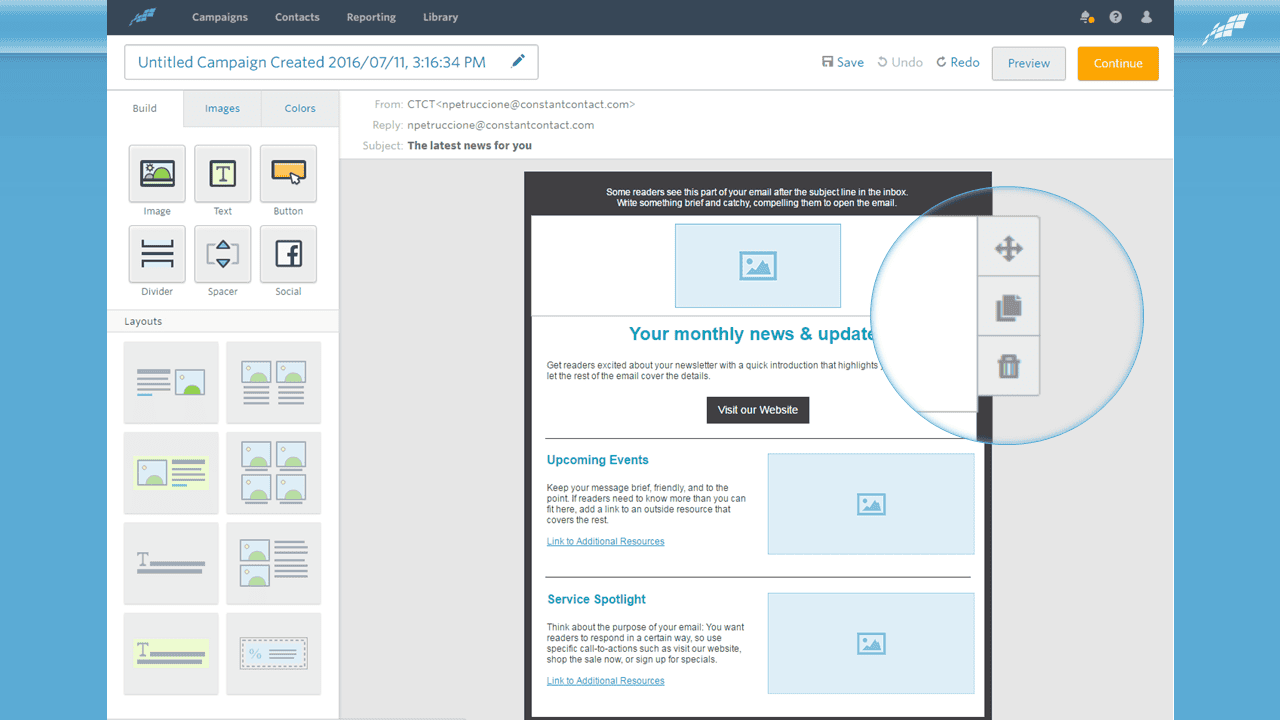Click Upcoming Events Link to Additional Resources
This screenshot has height=720, width=1280.
tap(605, 542)
